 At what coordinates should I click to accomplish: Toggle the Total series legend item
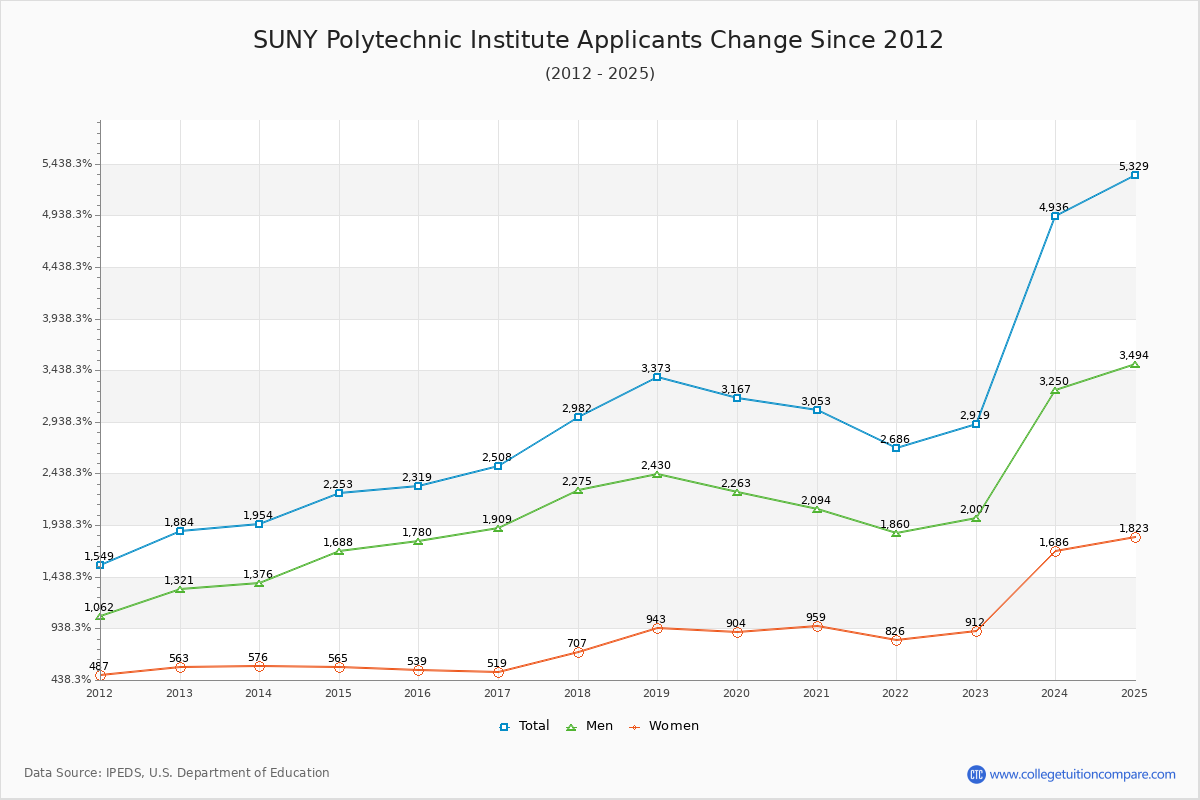524,726
